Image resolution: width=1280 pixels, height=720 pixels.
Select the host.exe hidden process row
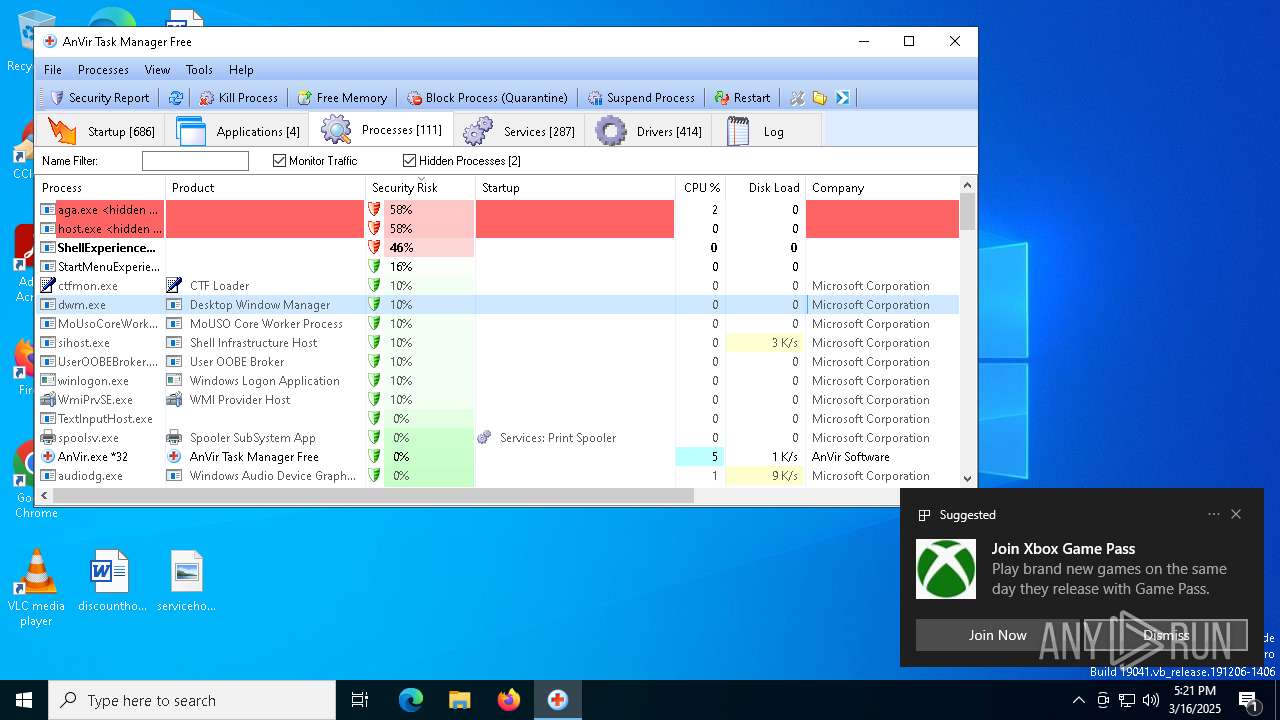point(498,229)
